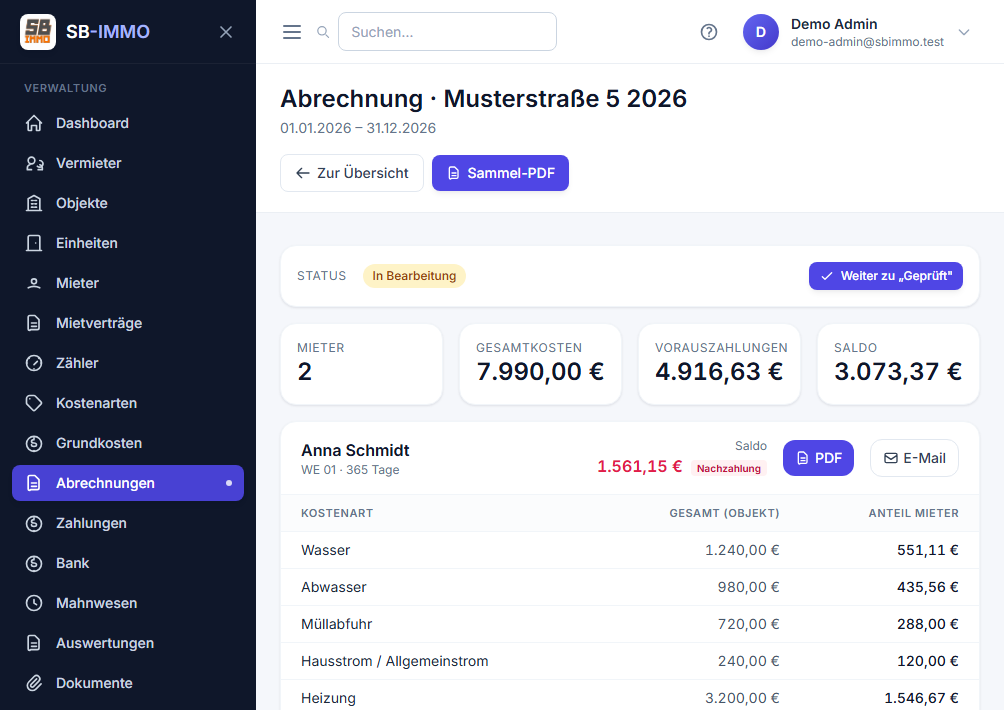
Task: Open Kostenarten menu entry
Action: 128,403
